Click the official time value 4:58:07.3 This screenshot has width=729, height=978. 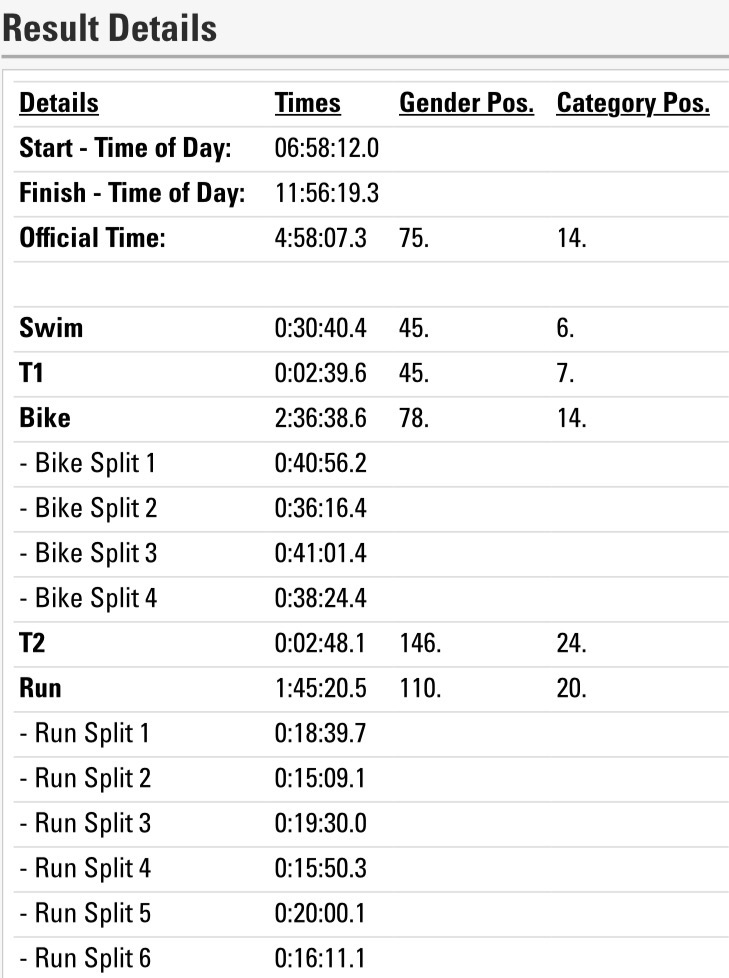point(320,240)
